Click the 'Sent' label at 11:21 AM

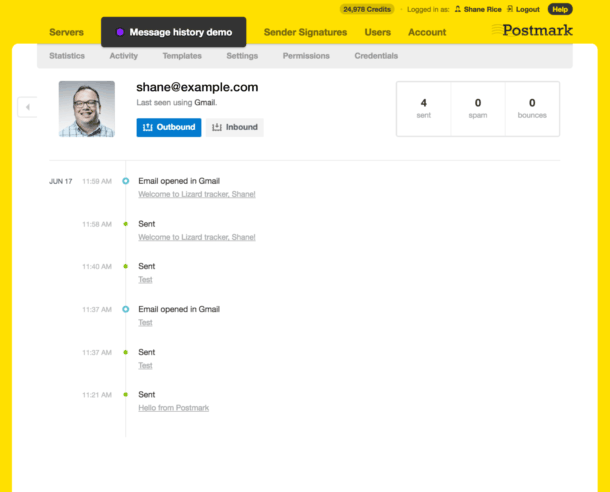[x=147, y=394]
